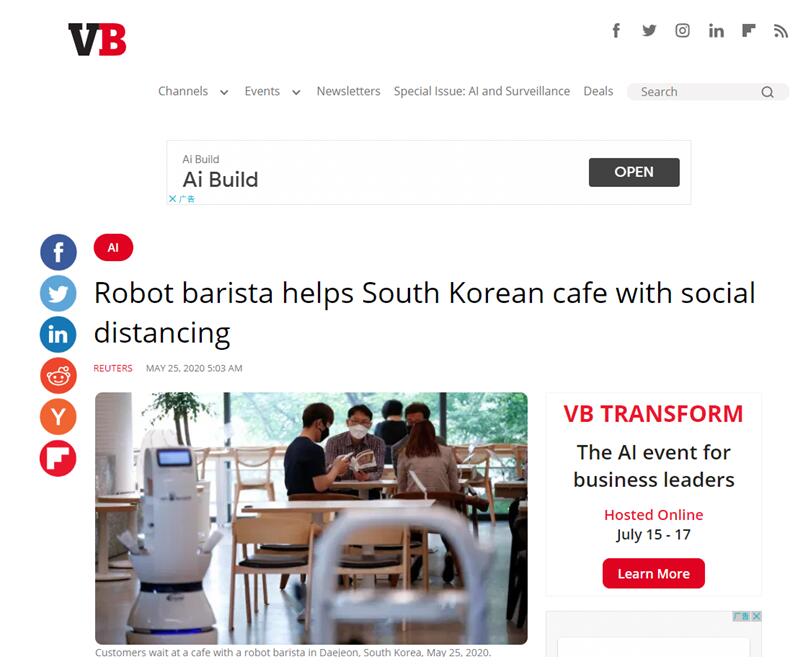Image resolution: width=811 pixels, height=668 pixels.
Task: Click Learn More for VB Transform
Action: pyautogui.click(x=653, y=573)
